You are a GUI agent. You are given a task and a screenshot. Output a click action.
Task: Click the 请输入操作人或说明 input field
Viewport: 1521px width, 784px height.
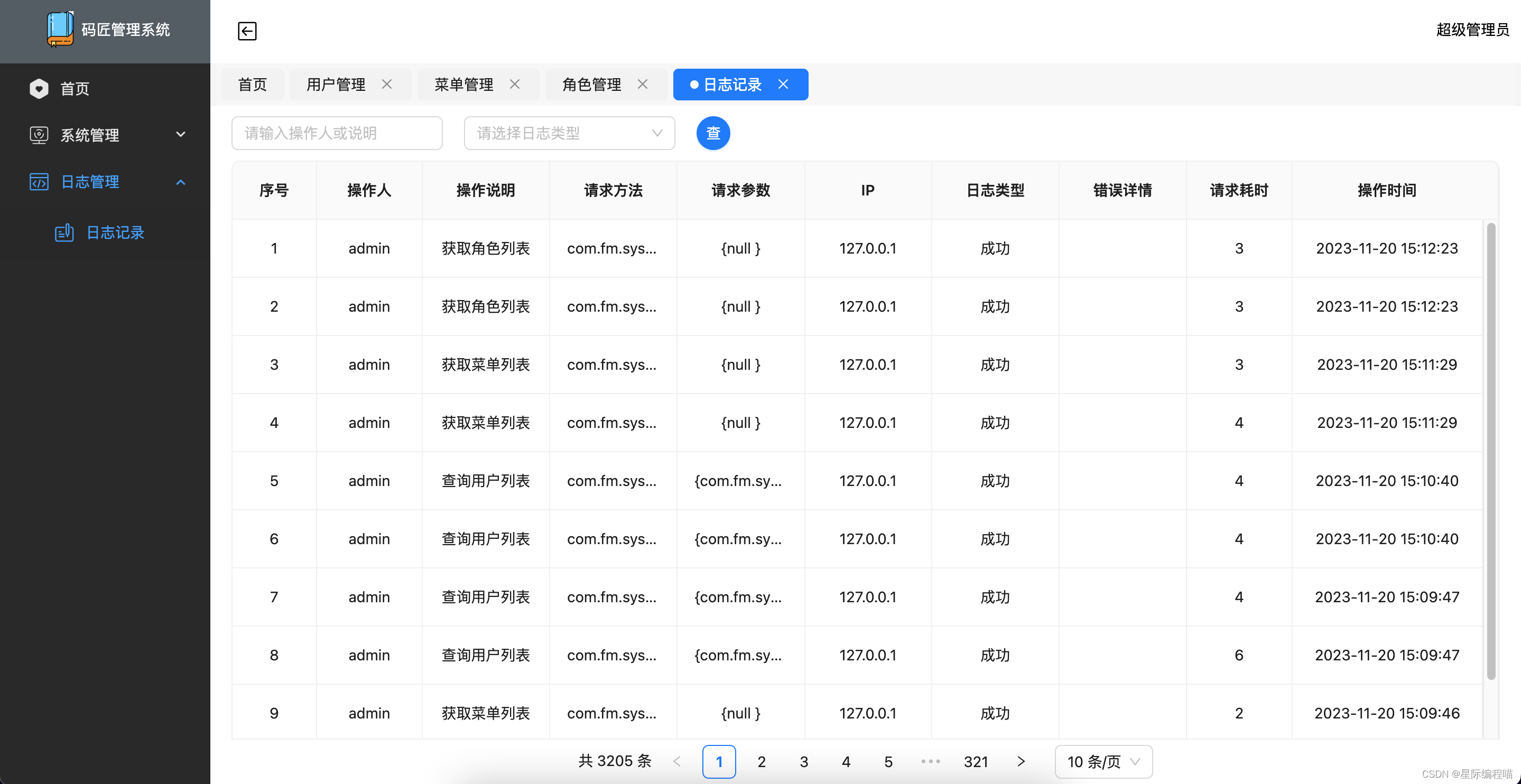[337, 134]
